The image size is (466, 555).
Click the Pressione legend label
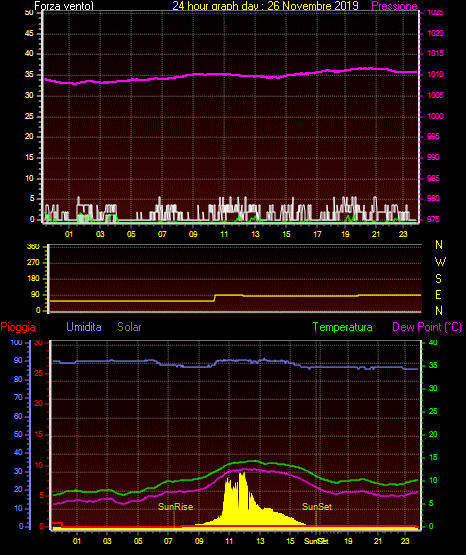[x=394, y=6]
